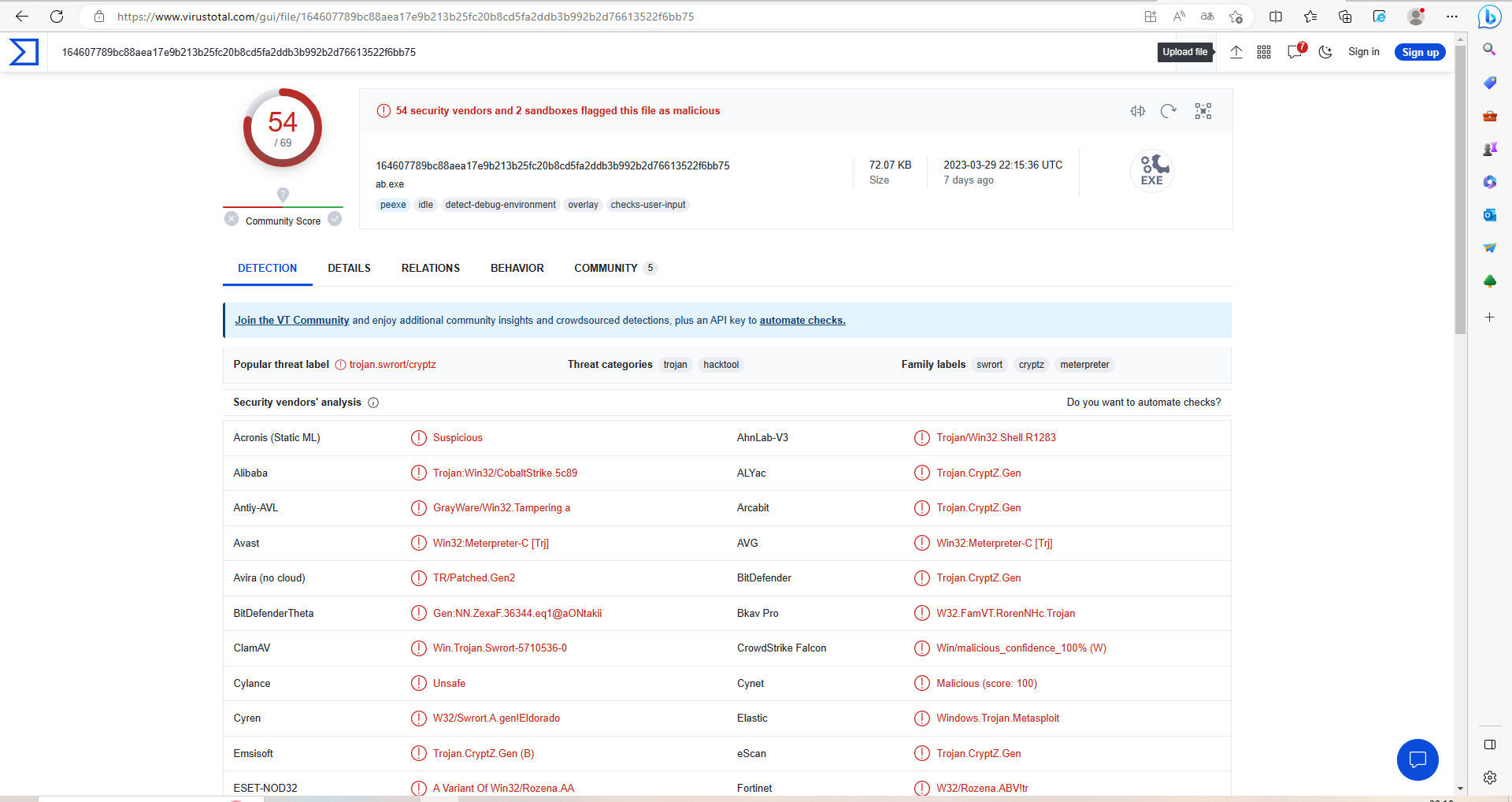Switch to the COMMUNITY tab

click(x=615, y=269)
